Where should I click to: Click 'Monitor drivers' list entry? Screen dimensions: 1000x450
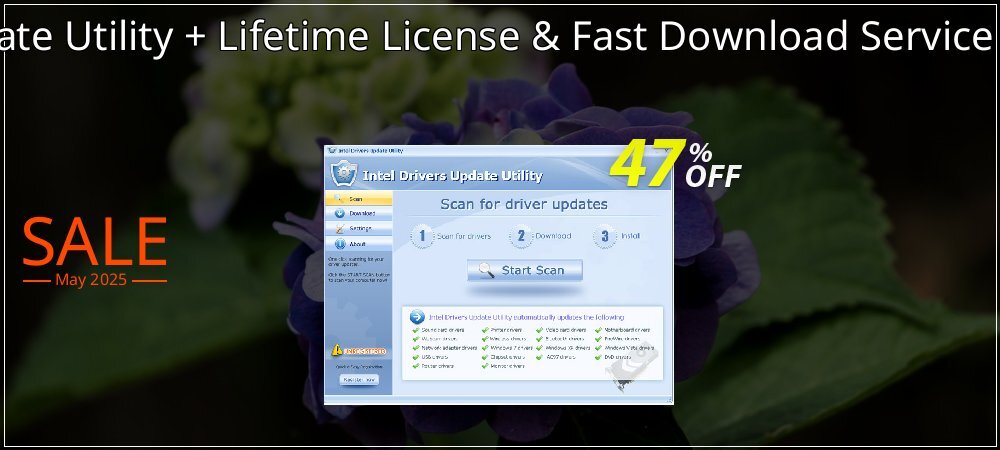508,366
